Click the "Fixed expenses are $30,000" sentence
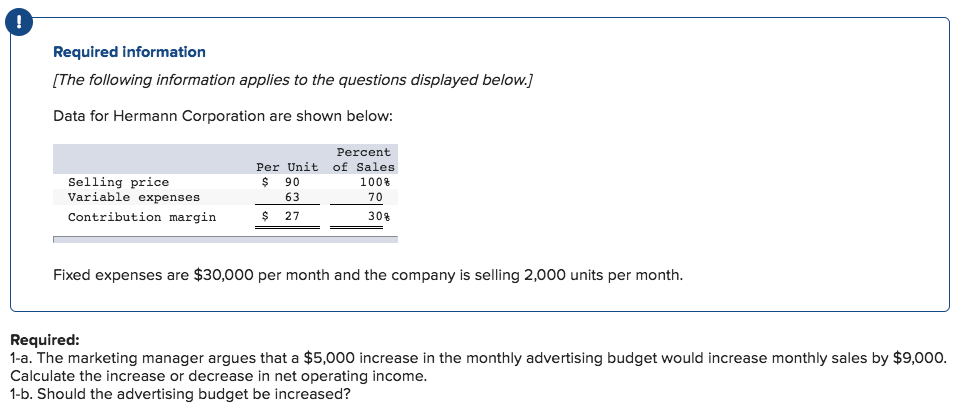Viewport: 967px width, 415px height. [368, 274]
